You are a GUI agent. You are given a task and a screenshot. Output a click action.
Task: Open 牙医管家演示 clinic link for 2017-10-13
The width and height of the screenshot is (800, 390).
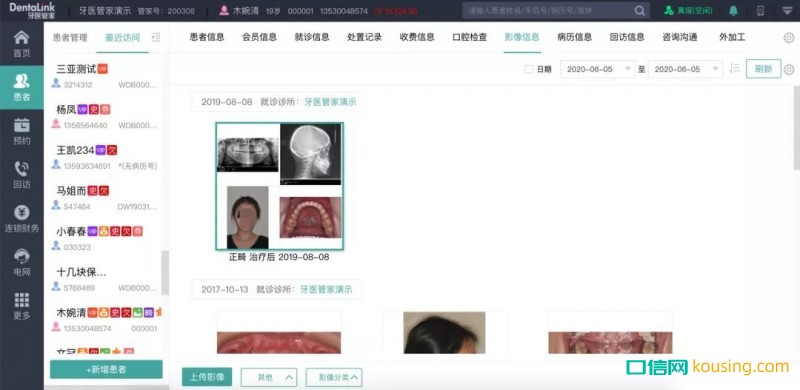pyautogui.click(x=326, y=289)
